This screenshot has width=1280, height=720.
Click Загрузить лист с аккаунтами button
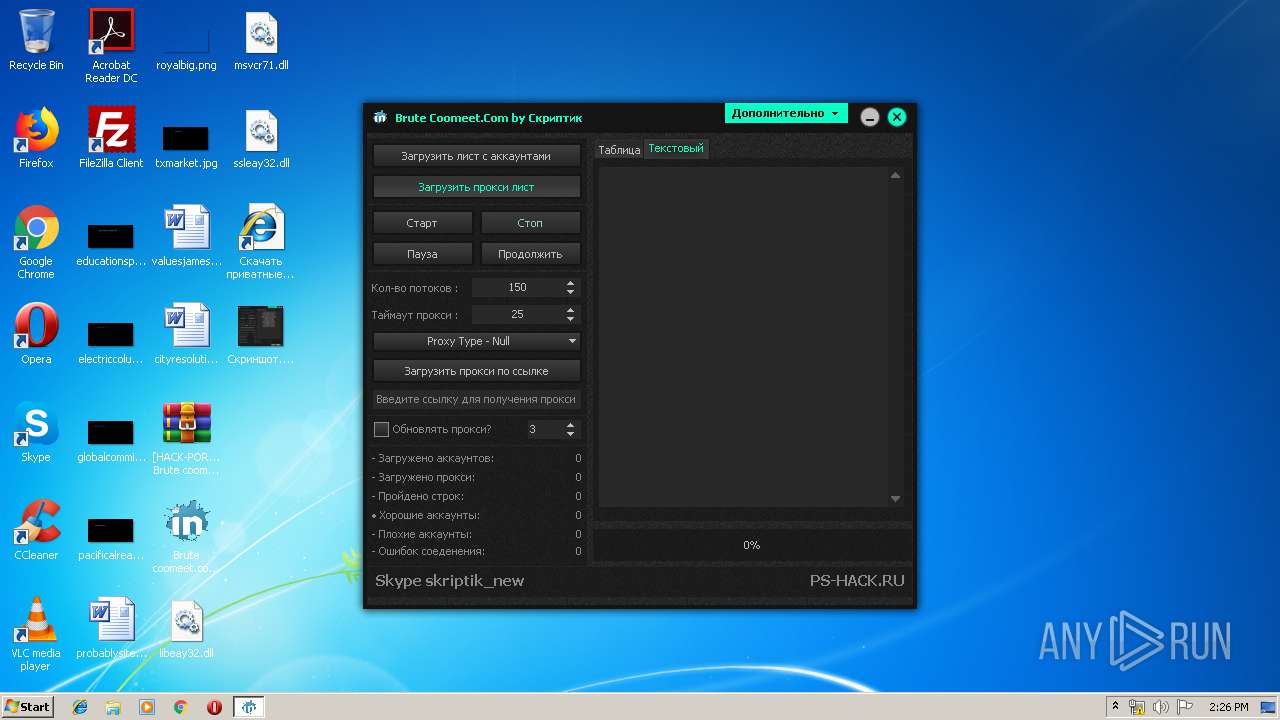pos(476,156)
